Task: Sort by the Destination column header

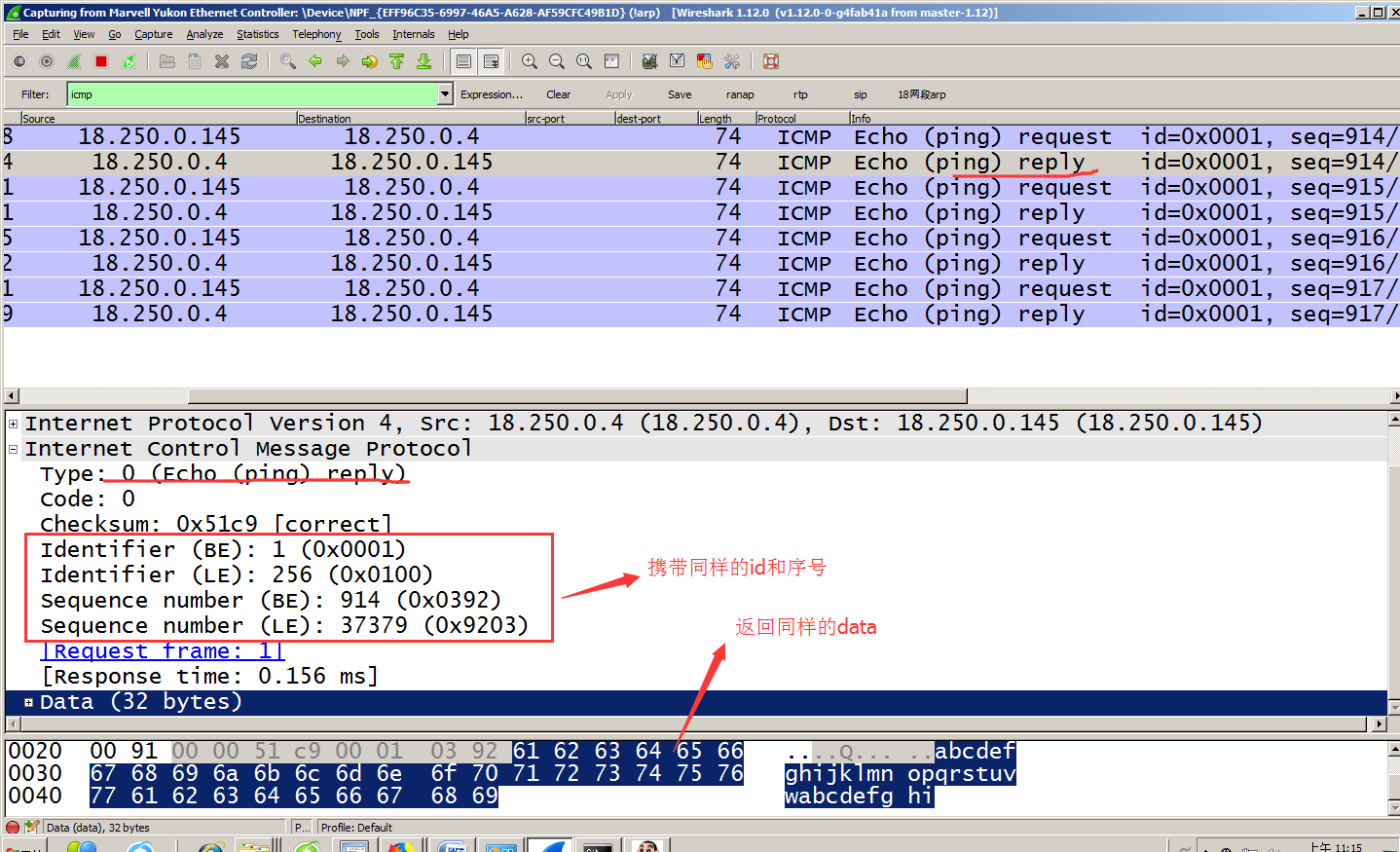Action: pyautogui.click(x=411, y=119)
